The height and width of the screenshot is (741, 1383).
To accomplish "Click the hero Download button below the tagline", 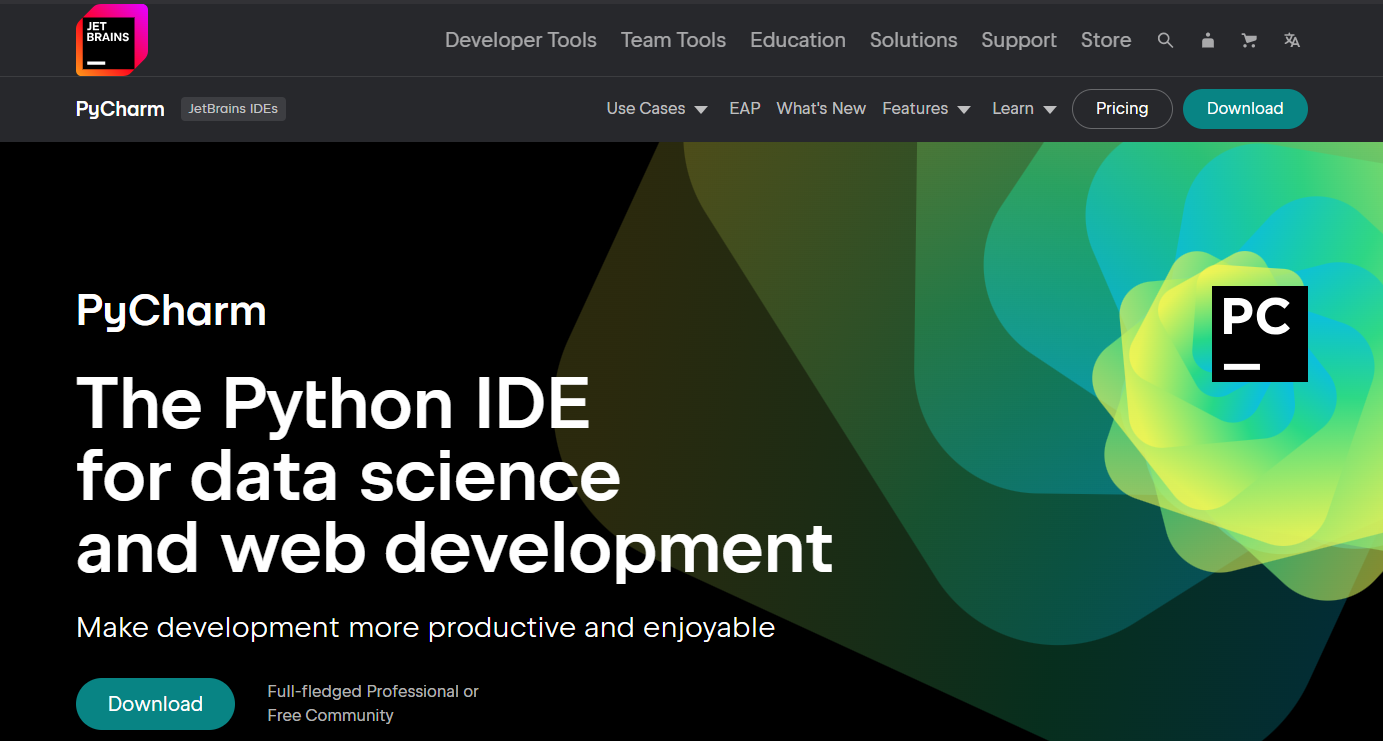I will (155, 704).
